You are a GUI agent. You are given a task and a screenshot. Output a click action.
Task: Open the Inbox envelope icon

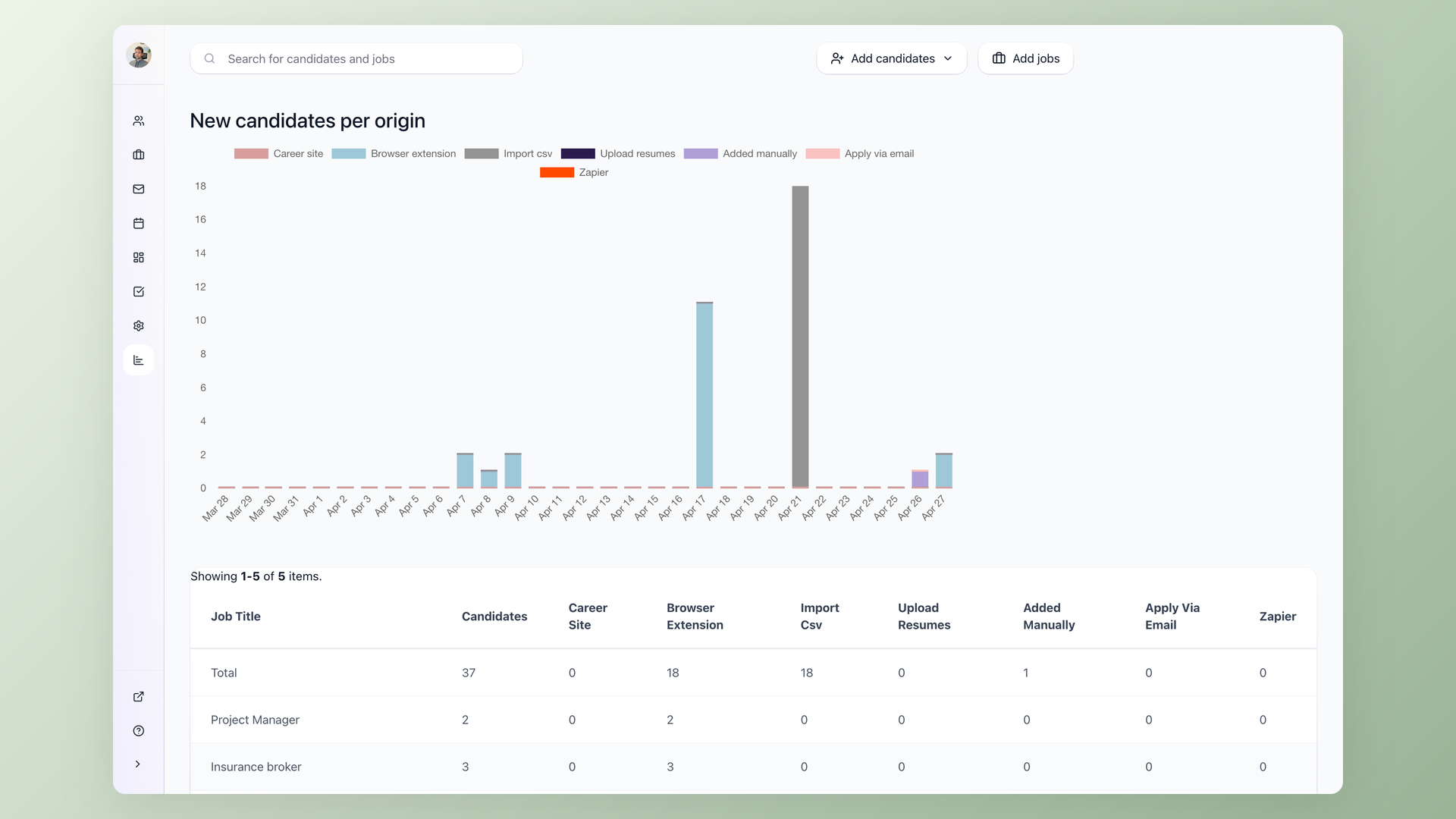[138, 189]
